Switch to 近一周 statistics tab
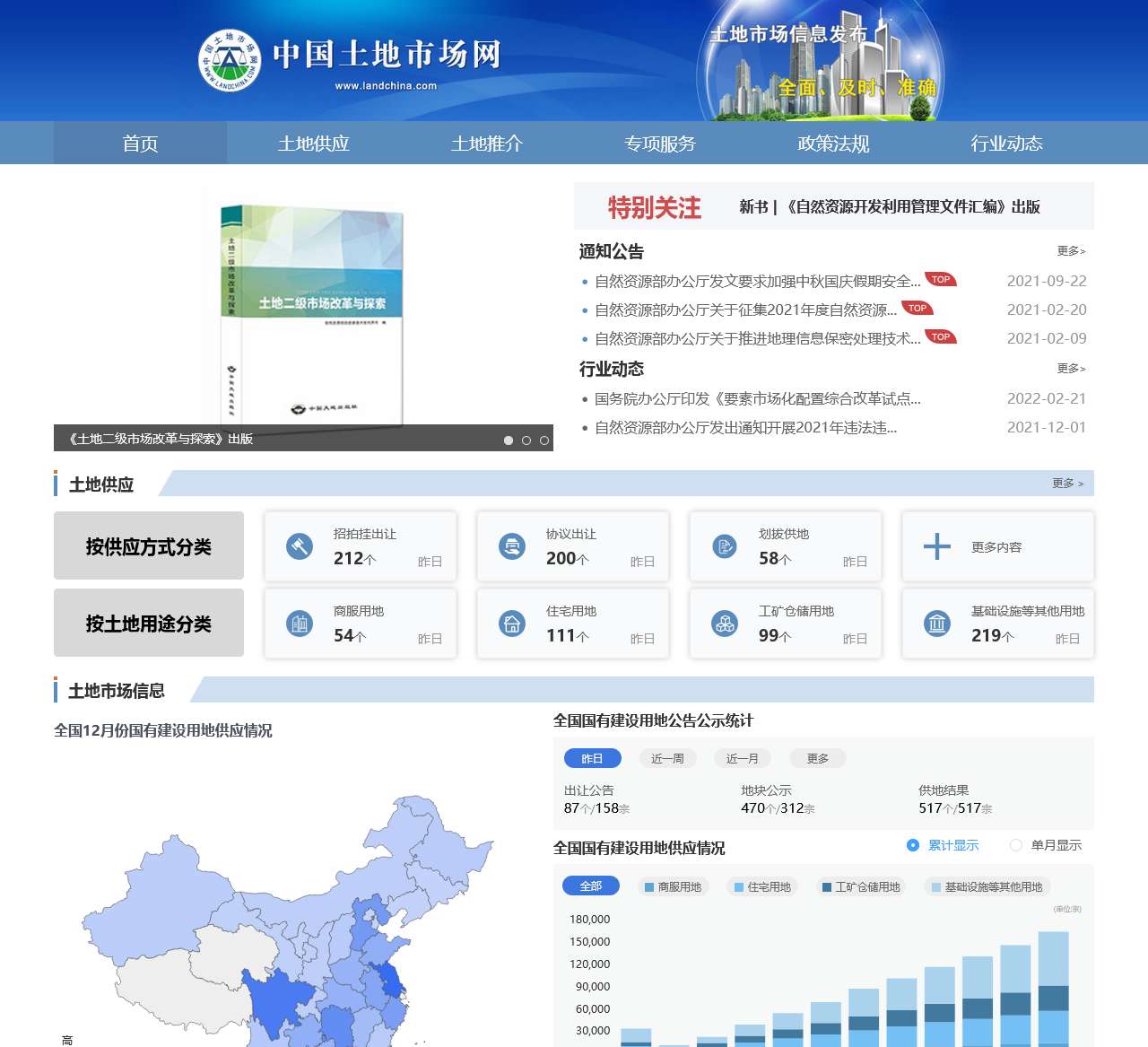1148x1047 pixels. click(x=667, y=759)
